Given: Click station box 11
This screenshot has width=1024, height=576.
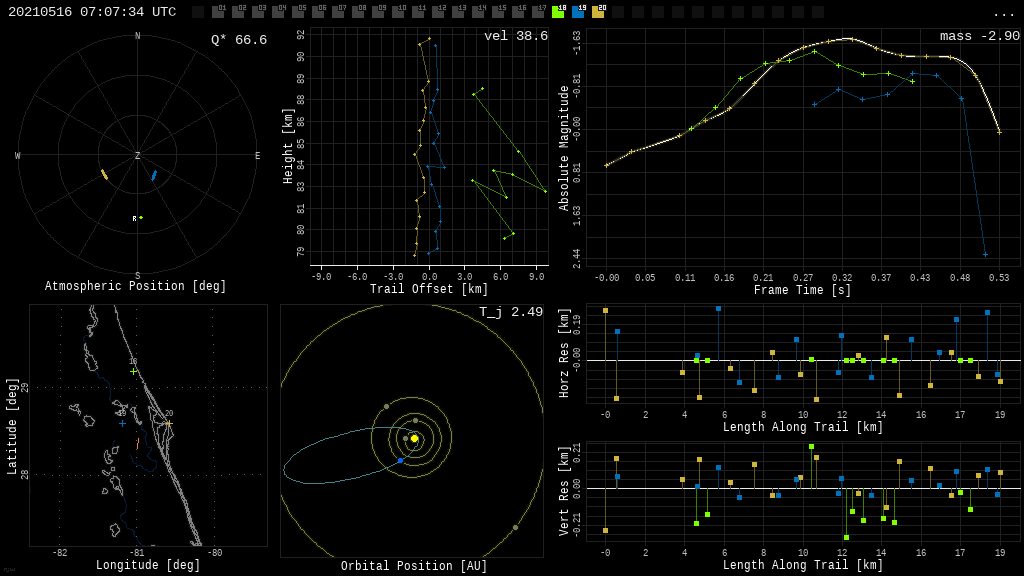Looking at the screenshot, I should pos(419,12).
